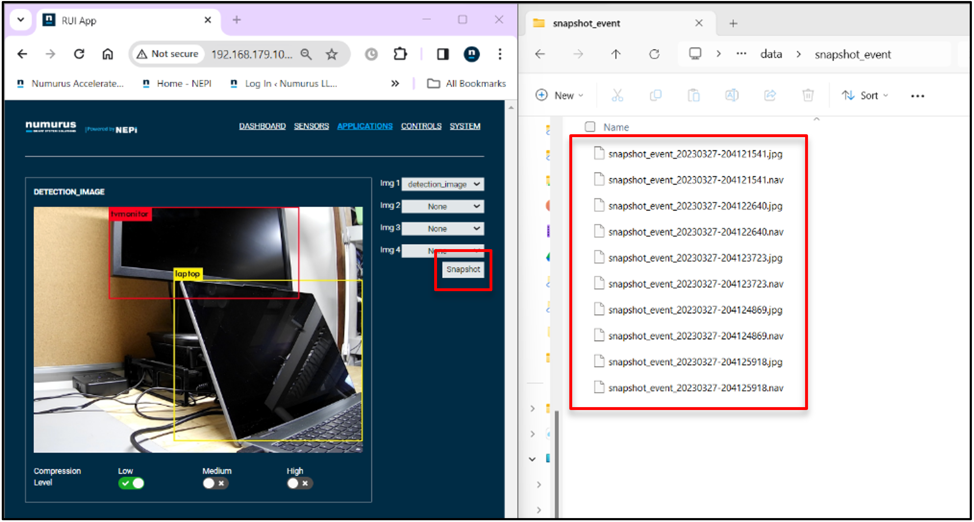Click the history clock icon in Chrome toolbar
The width and height of the screenshot is (974, 522).
click(x=371, y=54)
